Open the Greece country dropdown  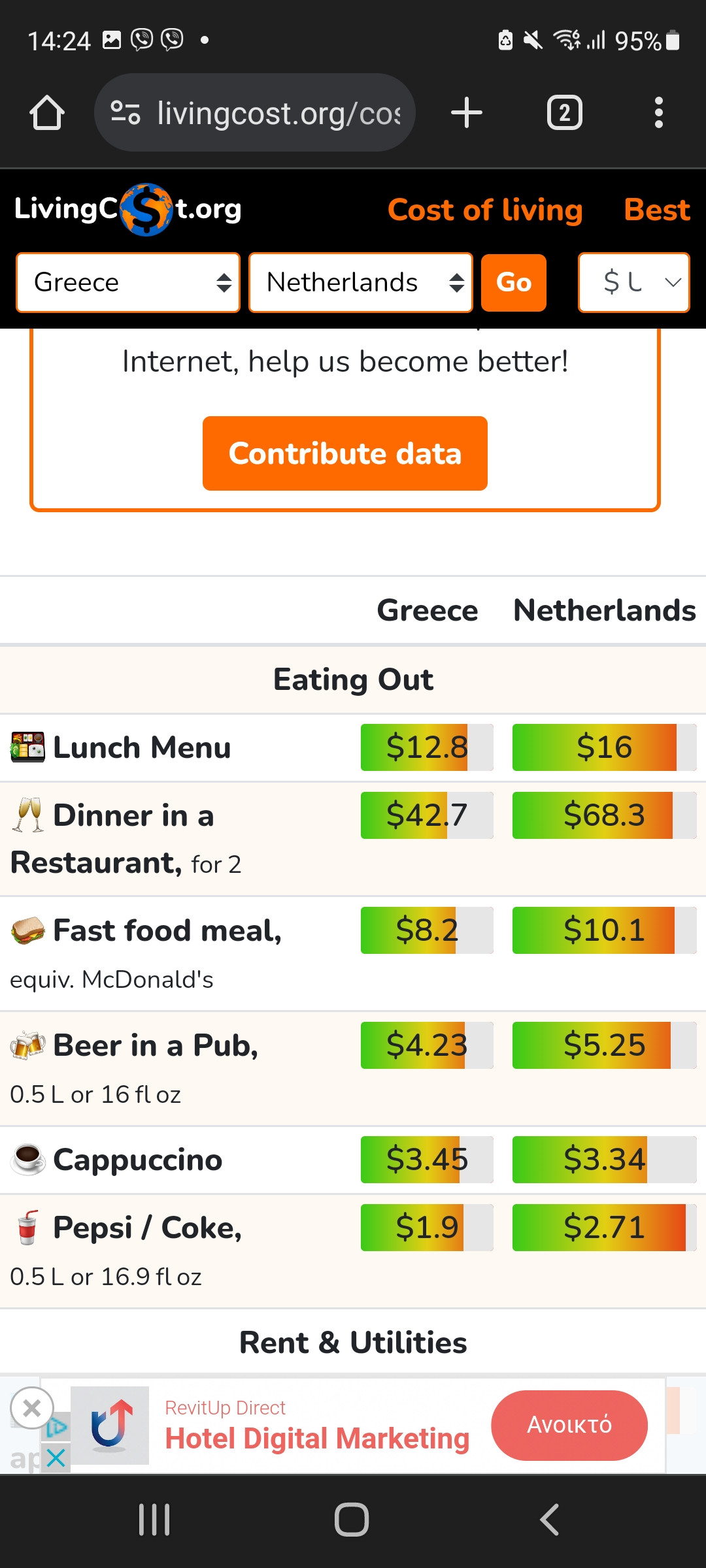[x=128, y=282]
